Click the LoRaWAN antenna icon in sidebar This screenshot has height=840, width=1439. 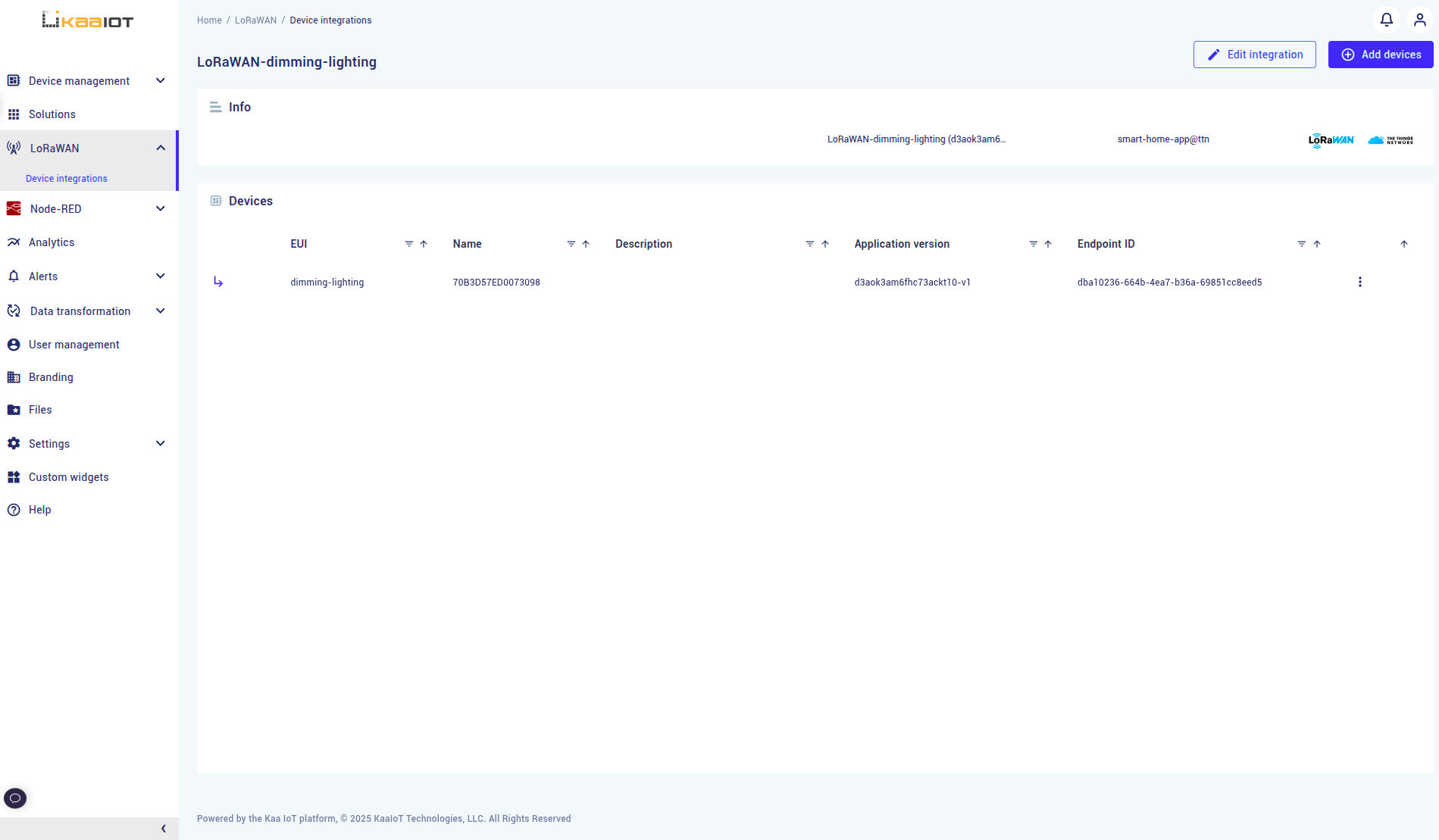pos(14,148)
